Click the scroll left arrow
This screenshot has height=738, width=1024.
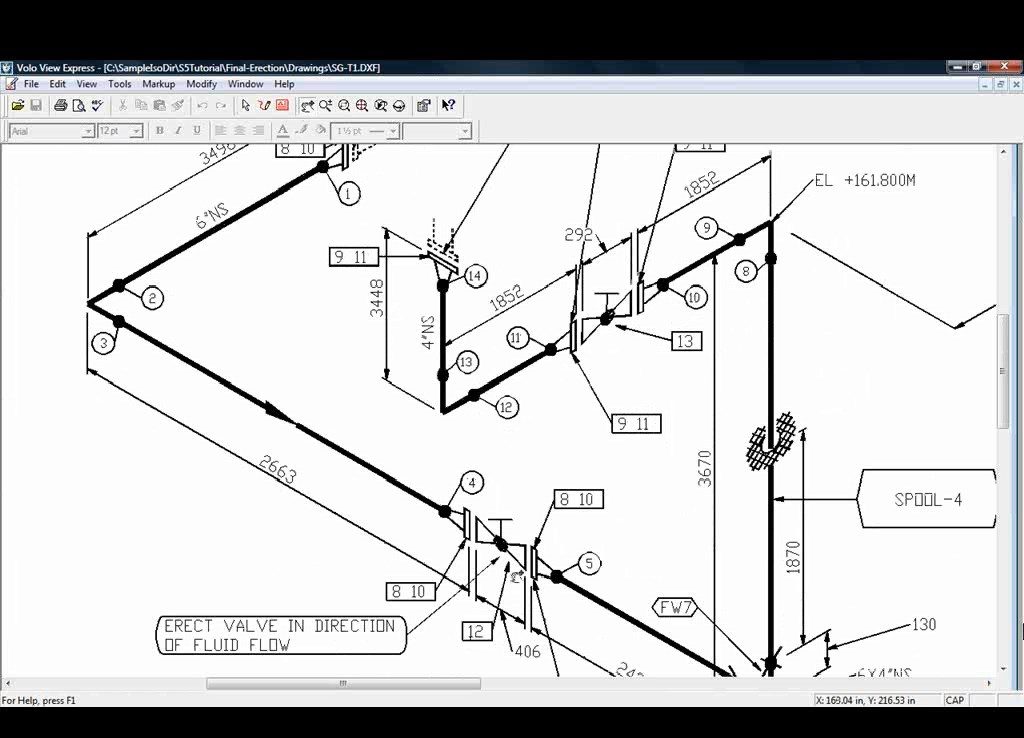click(8, 684)
